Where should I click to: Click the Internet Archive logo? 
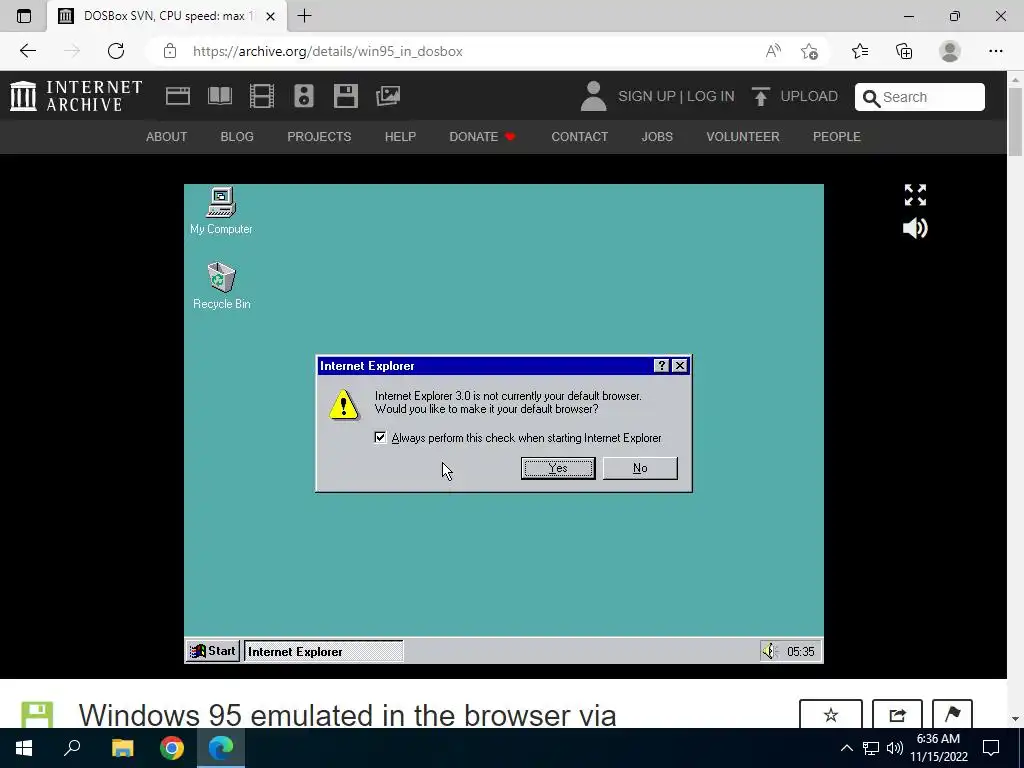point(76,96)
